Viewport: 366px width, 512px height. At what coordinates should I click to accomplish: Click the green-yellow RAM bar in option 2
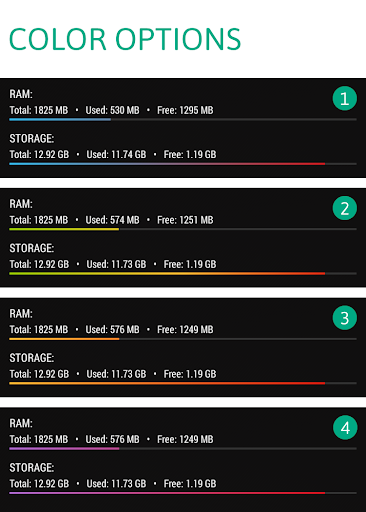point(64,229)
